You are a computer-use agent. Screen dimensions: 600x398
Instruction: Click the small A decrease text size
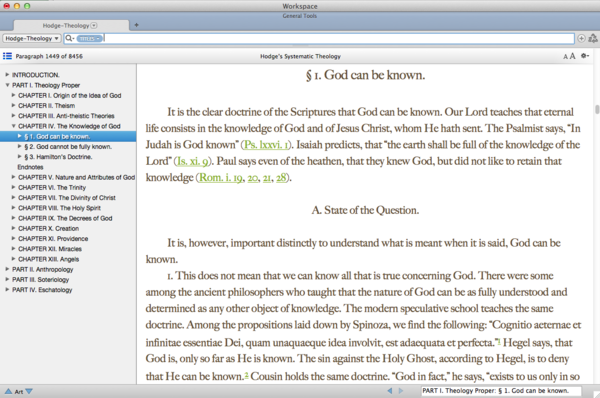(565, 57)
